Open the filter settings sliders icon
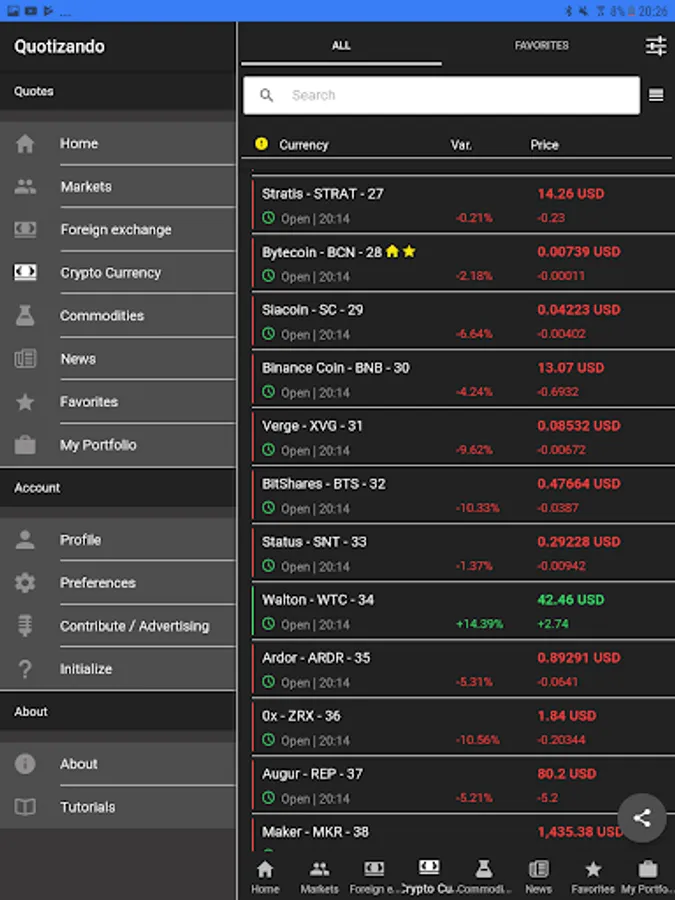The height and width of the screenshot is (900, 675). tap(656, 46)
